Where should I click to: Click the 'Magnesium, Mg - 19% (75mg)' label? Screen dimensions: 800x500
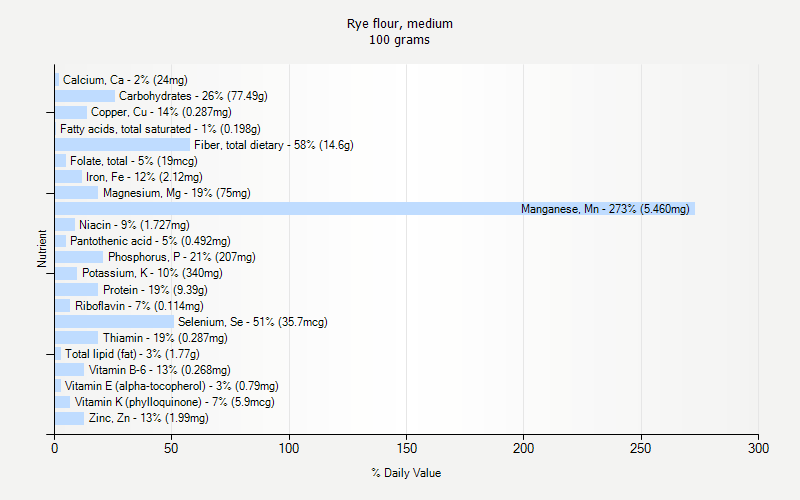point(177,193)
